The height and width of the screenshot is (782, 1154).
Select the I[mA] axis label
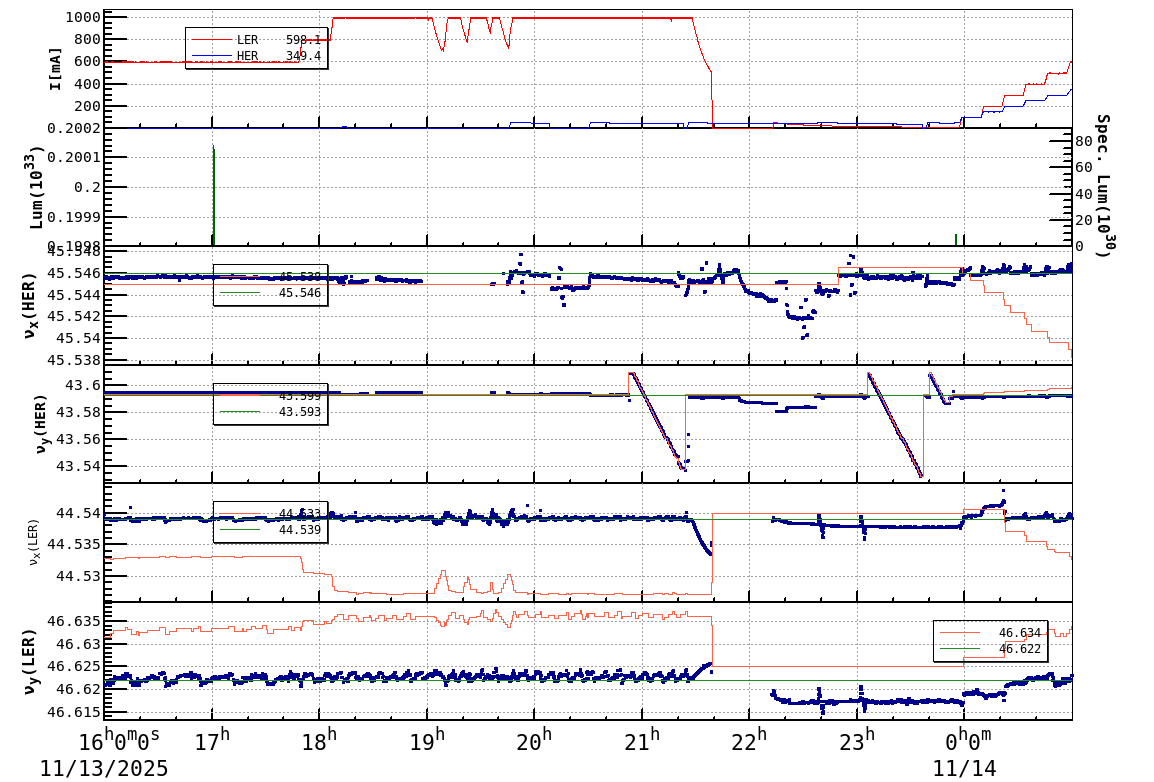[x=55, y=70]
